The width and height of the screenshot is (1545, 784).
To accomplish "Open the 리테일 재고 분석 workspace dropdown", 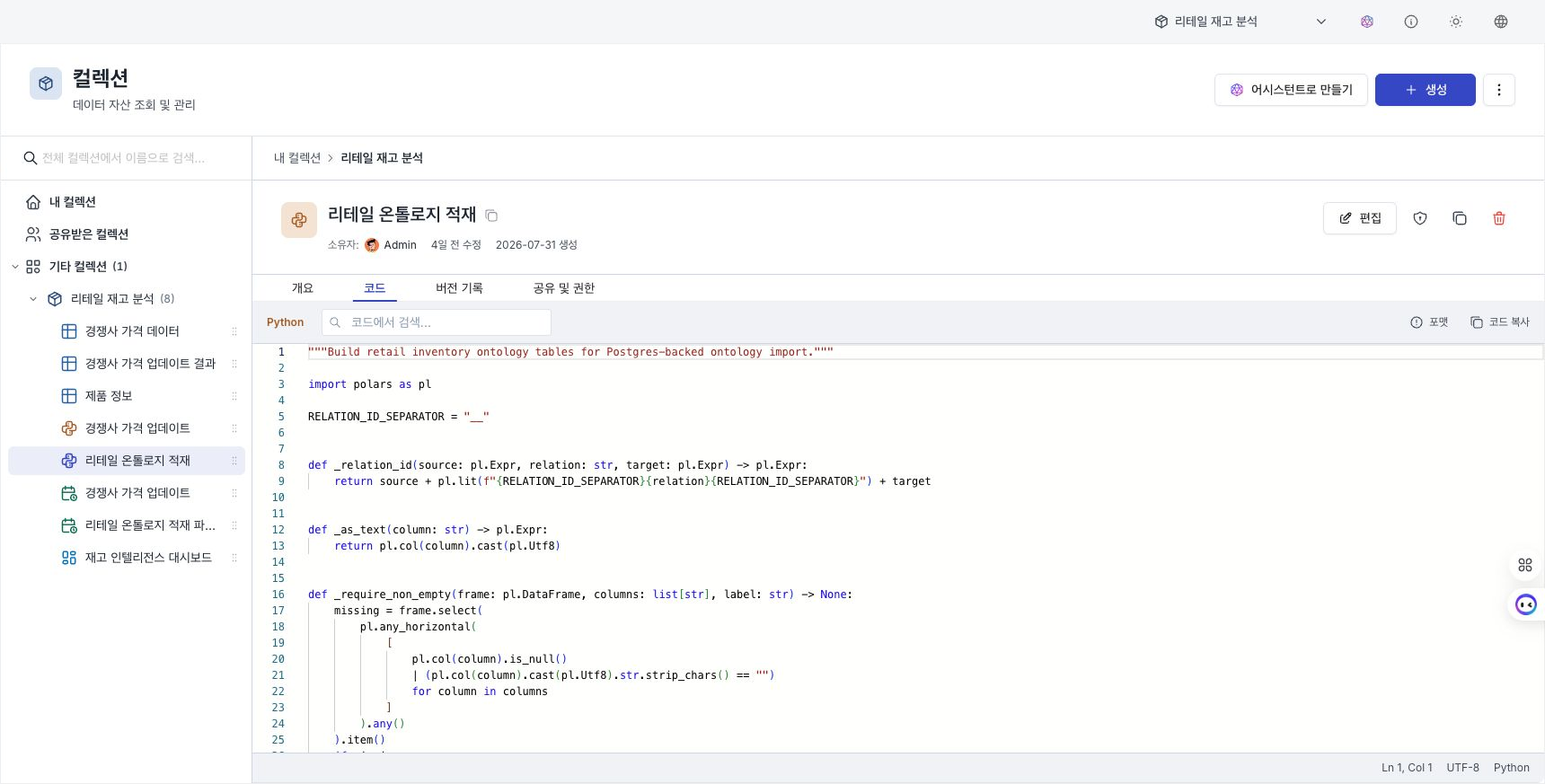I will [x=1240, y=22].
